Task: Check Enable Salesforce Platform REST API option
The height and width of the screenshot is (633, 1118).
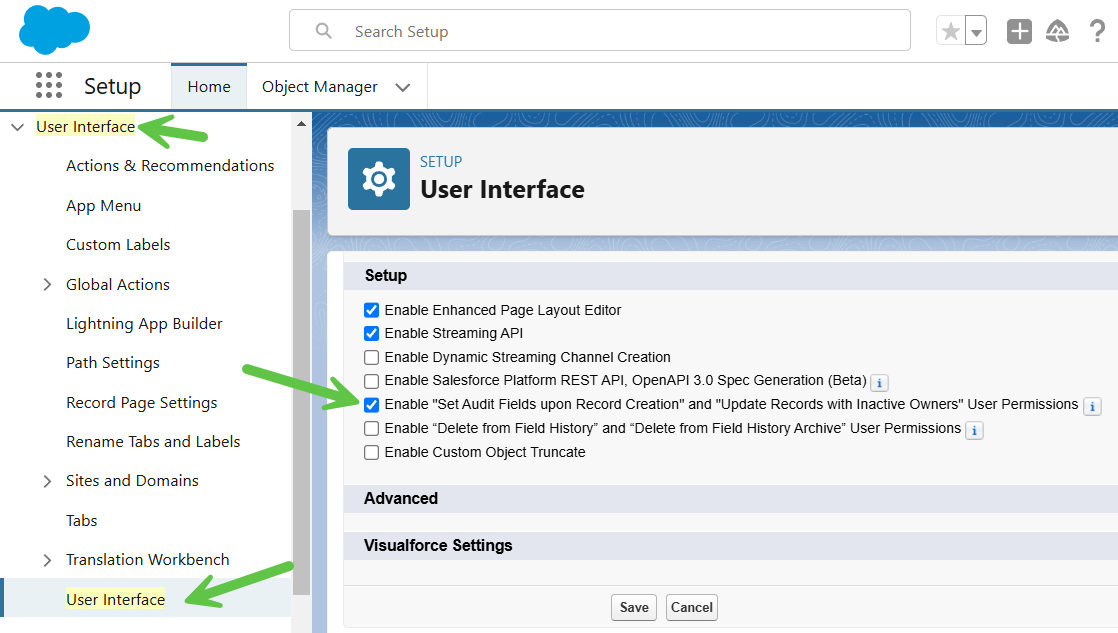Action: pos(371,381)
